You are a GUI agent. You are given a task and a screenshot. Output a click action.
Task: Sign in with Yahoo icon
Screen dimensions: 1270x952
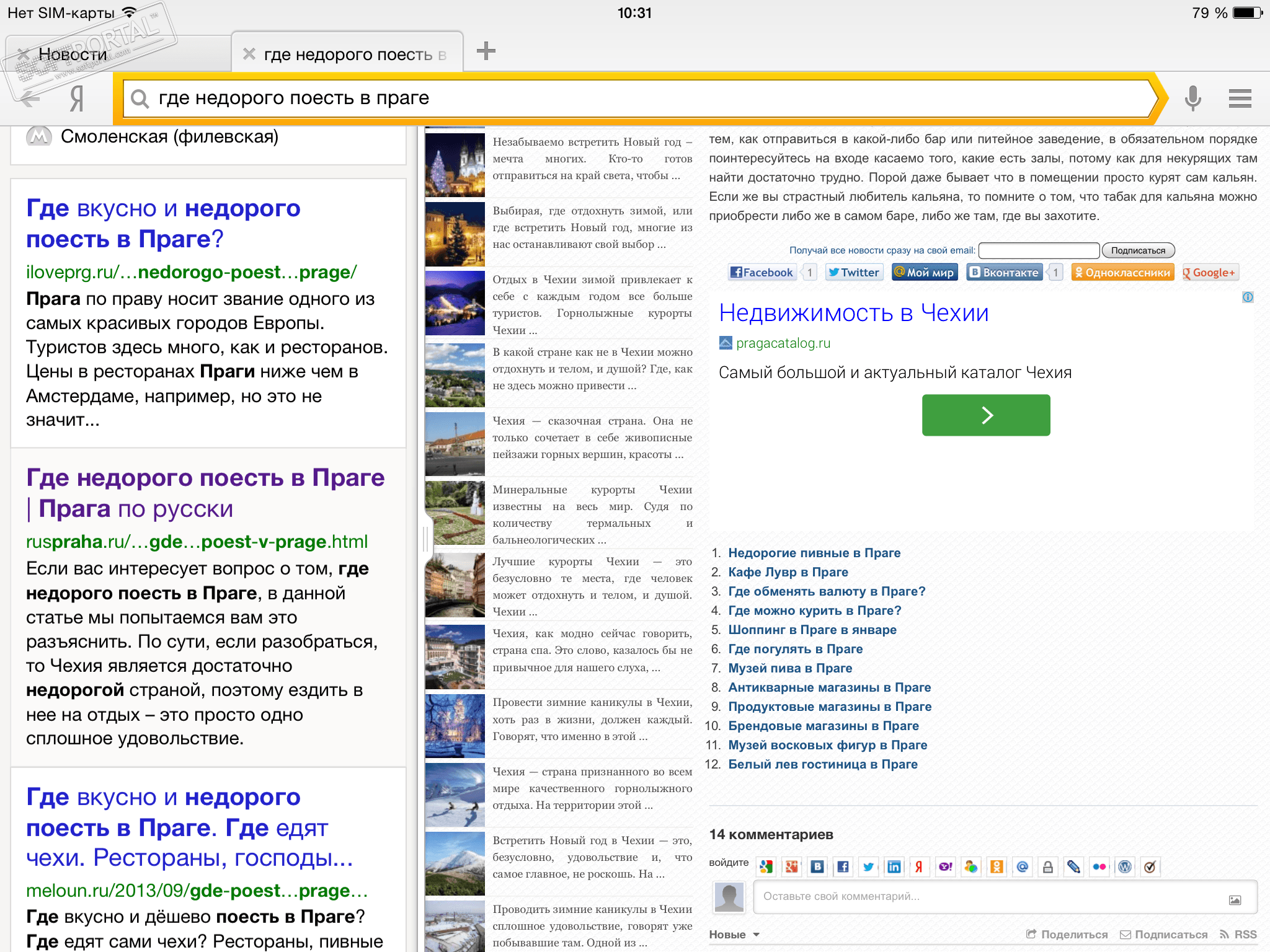pyautogui.click(x=945, y=866)
